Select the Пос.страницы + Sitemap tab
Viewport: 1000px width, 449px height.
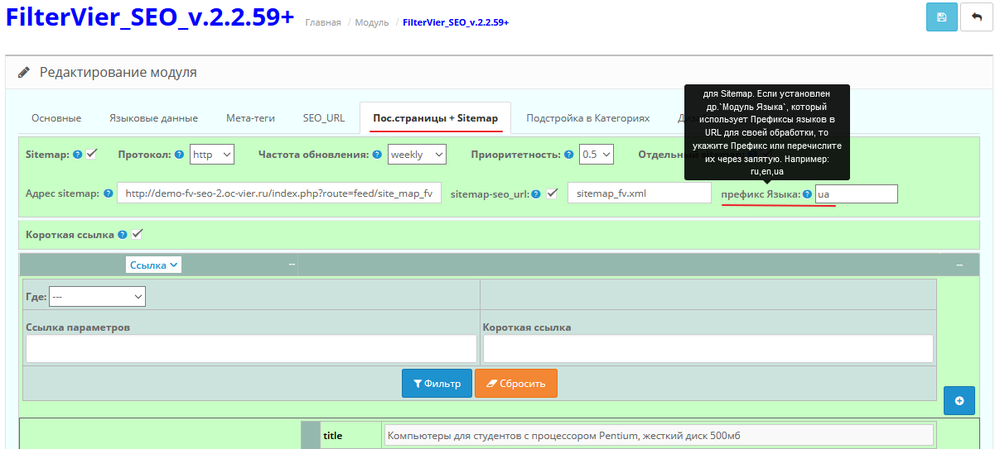435,119
